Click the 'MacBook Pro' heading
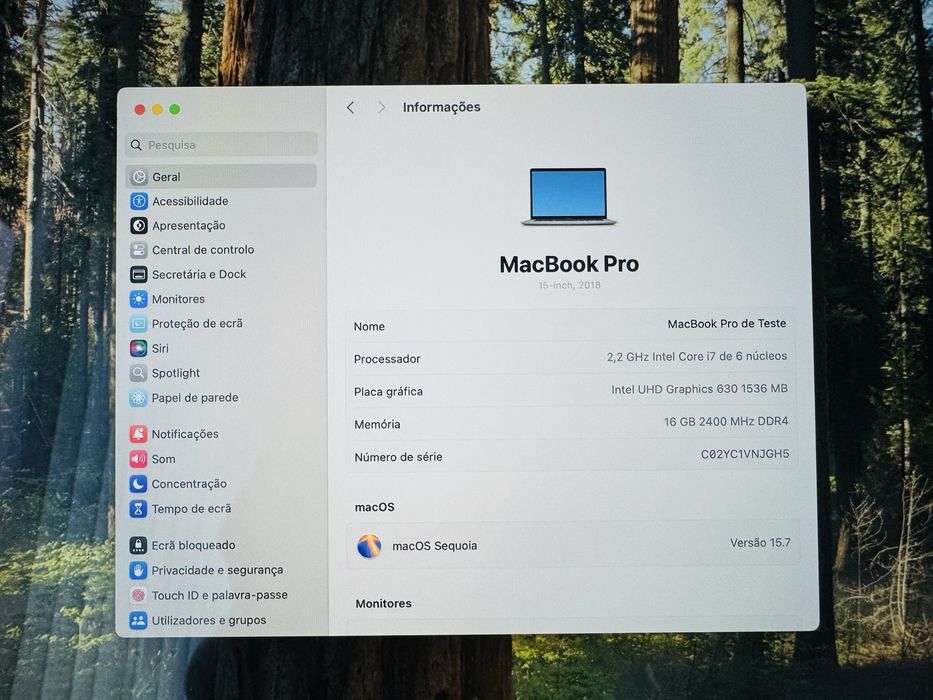The height and width of the screenshot is (700, 933). pyautogui.click(x=569, y=264)
